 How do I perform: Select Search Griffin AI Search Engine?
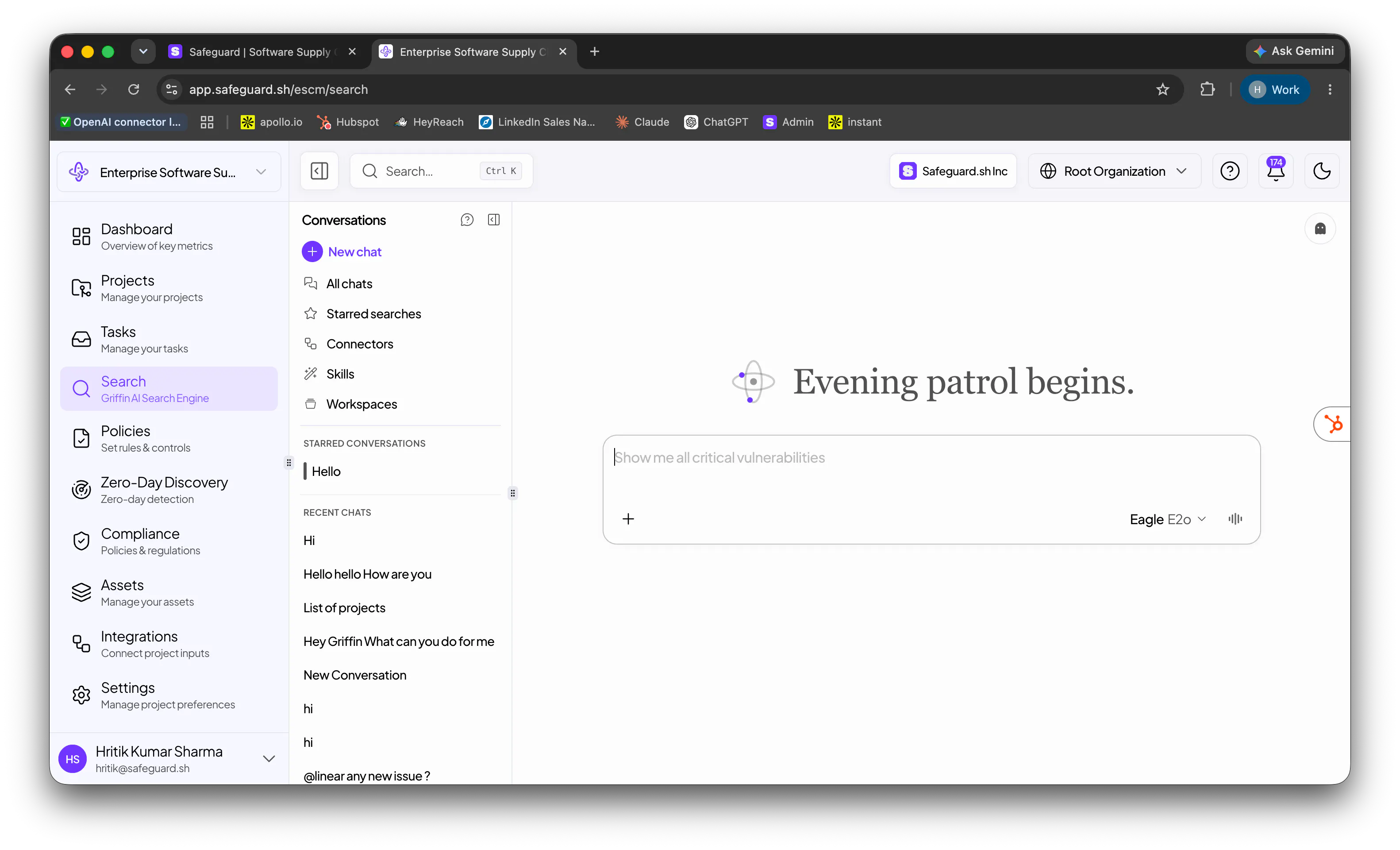pyautogui.click(x=169, y=389)
